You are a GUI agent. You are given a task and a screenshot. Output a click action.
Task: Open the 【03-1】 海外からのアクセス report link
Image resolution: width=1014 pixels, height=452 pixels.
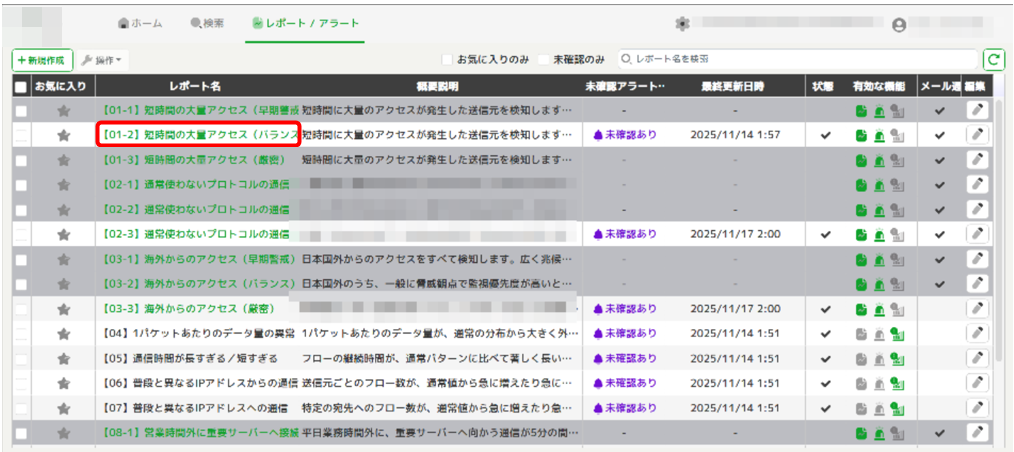pos(197,259)
